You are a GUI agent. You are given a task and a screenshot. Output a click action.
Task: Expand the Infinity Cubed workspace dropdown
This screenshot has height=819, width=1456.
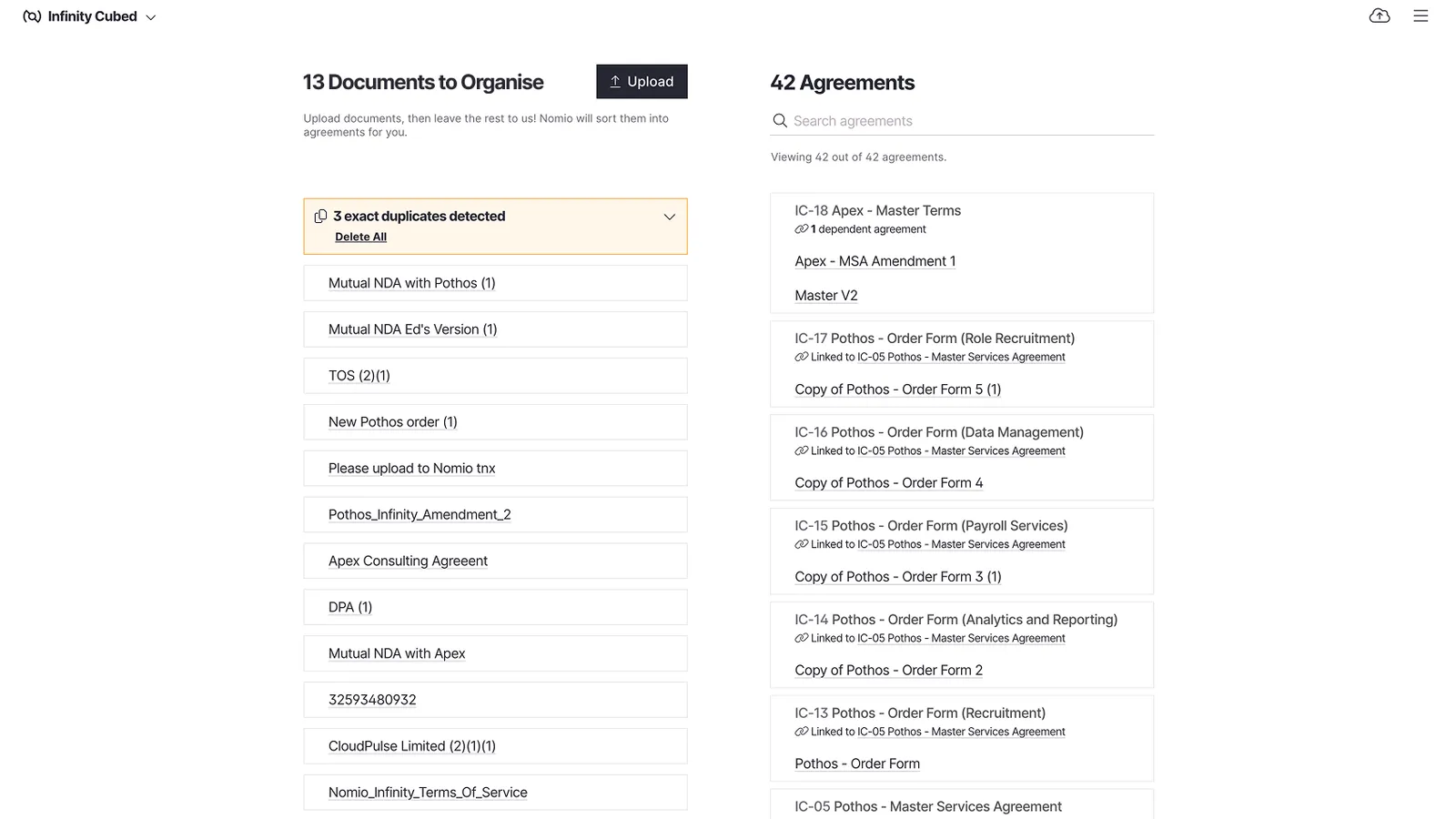click(x=151, y=17)
